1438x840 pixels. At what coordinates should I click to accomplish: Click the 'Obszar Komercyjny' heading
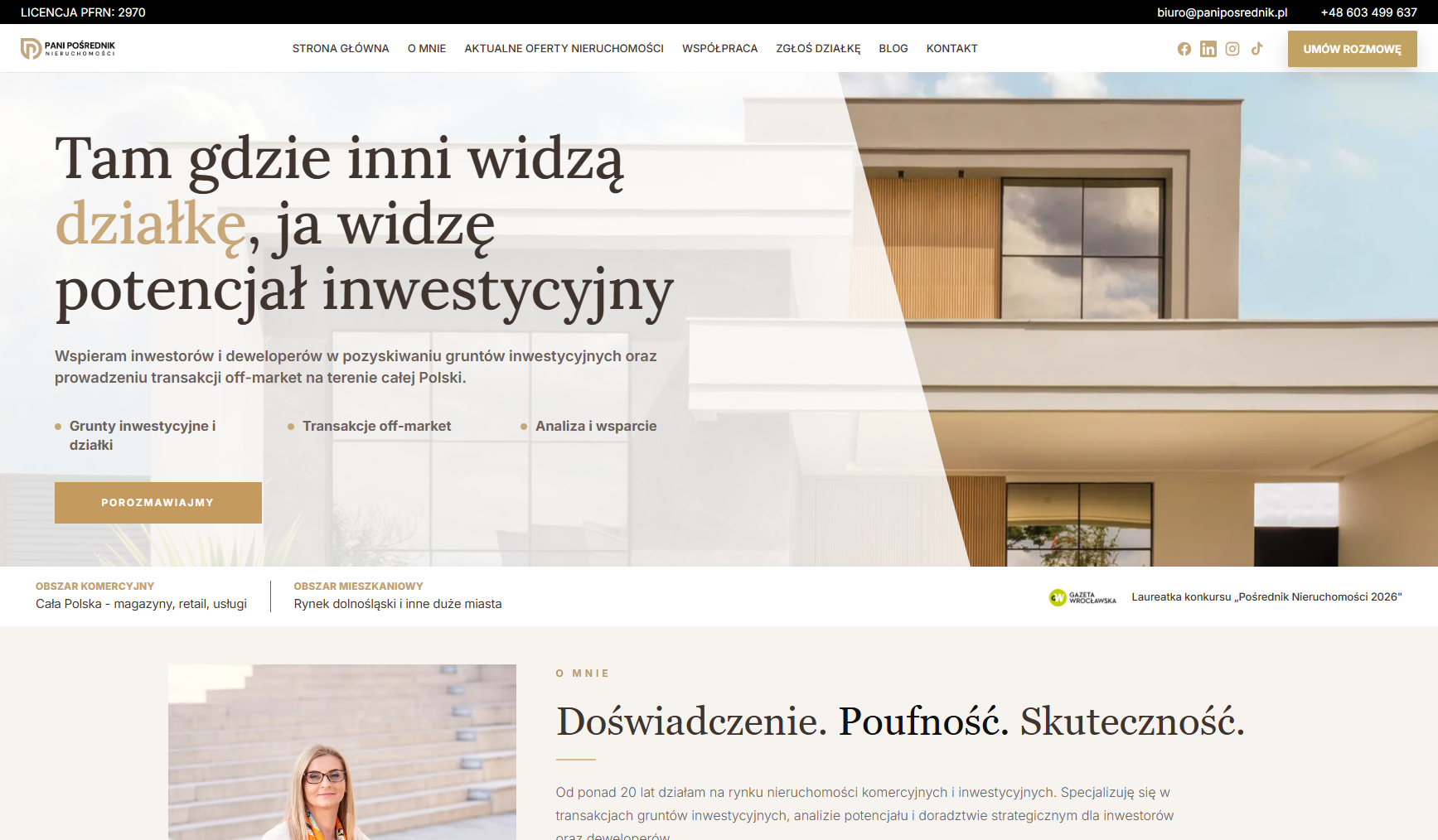click(95, 587)
